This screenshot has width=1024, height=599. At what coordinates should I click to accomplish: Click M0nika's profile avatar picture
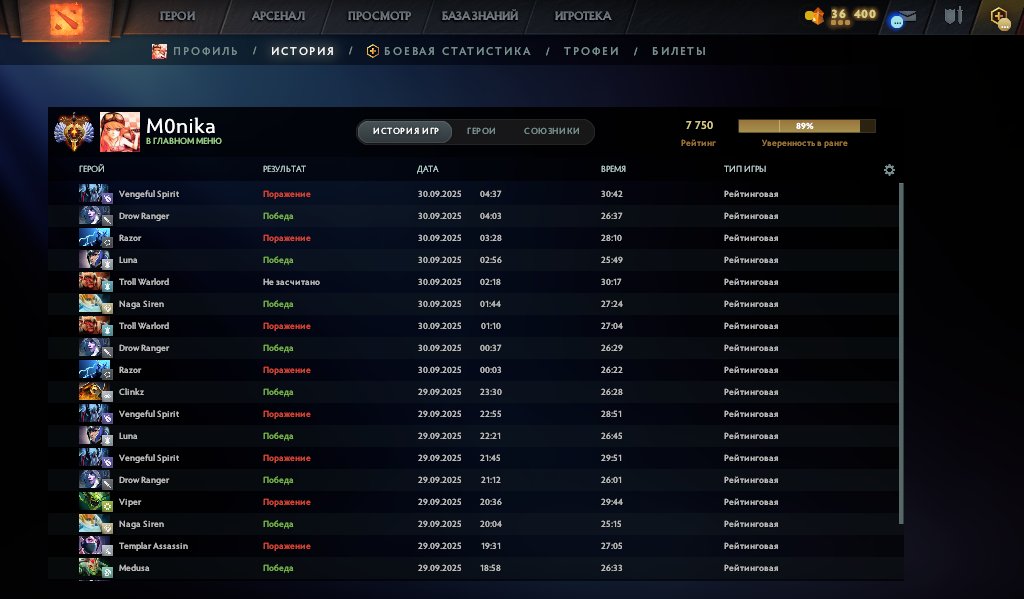[120, 132]
